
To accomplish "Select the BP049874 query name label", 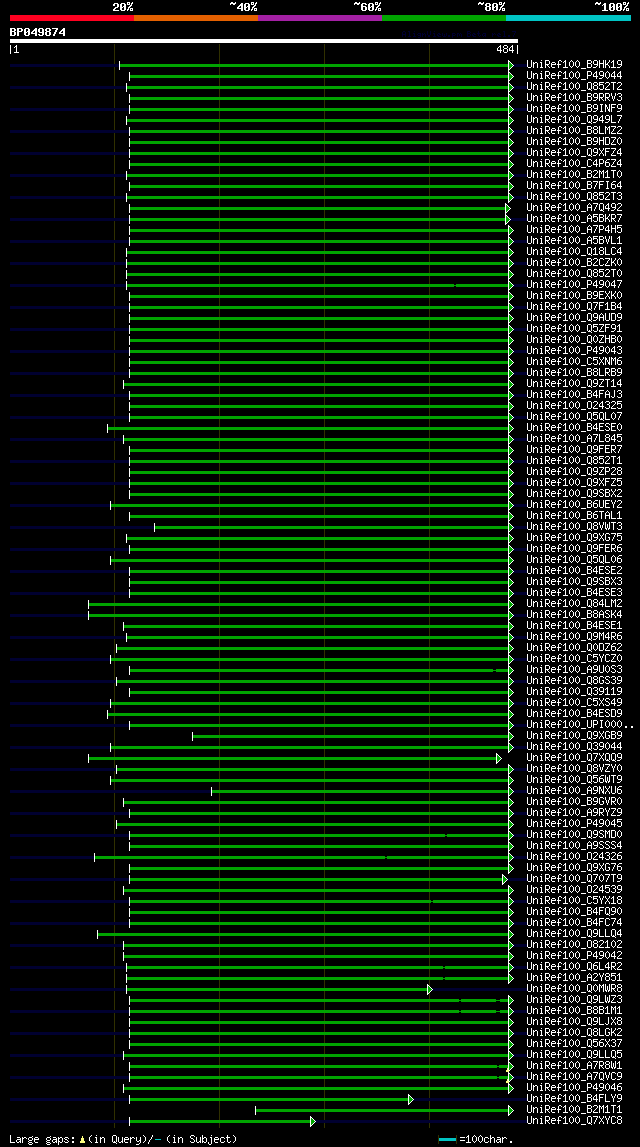I will click(x=37, y=32).
